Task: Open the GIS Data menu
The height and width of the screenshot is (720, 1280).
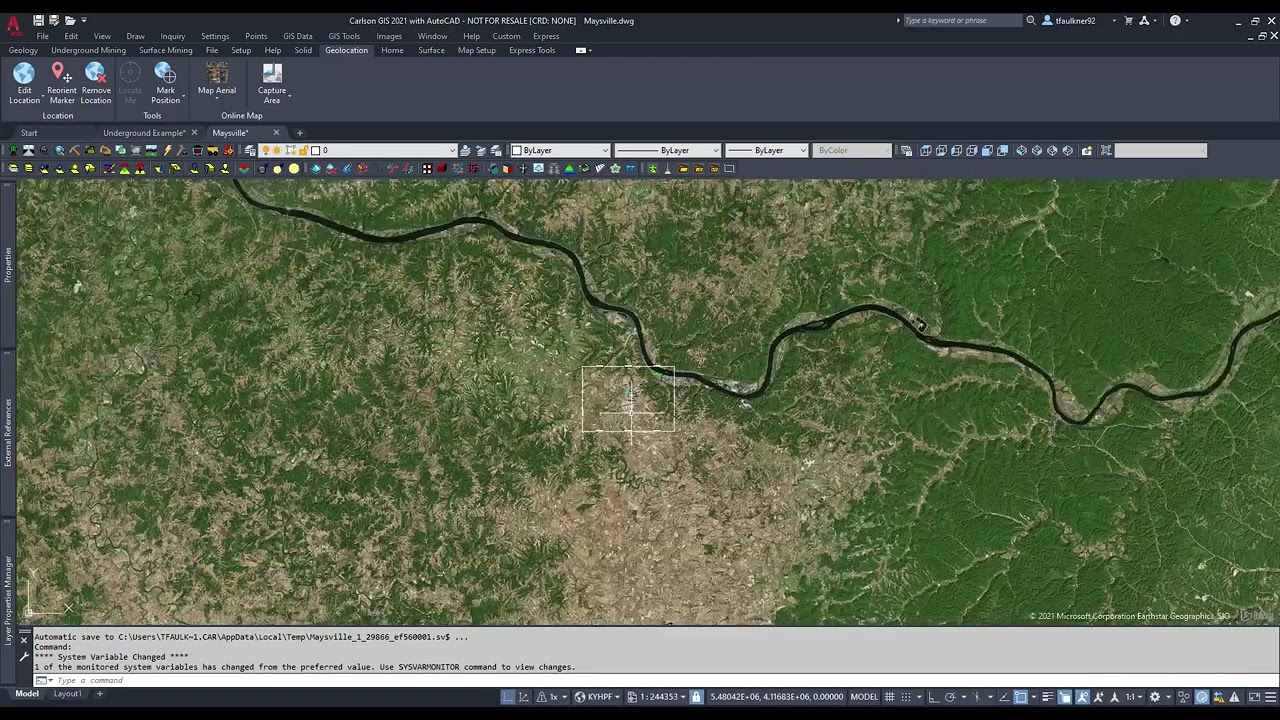Action: coord(297,36)
